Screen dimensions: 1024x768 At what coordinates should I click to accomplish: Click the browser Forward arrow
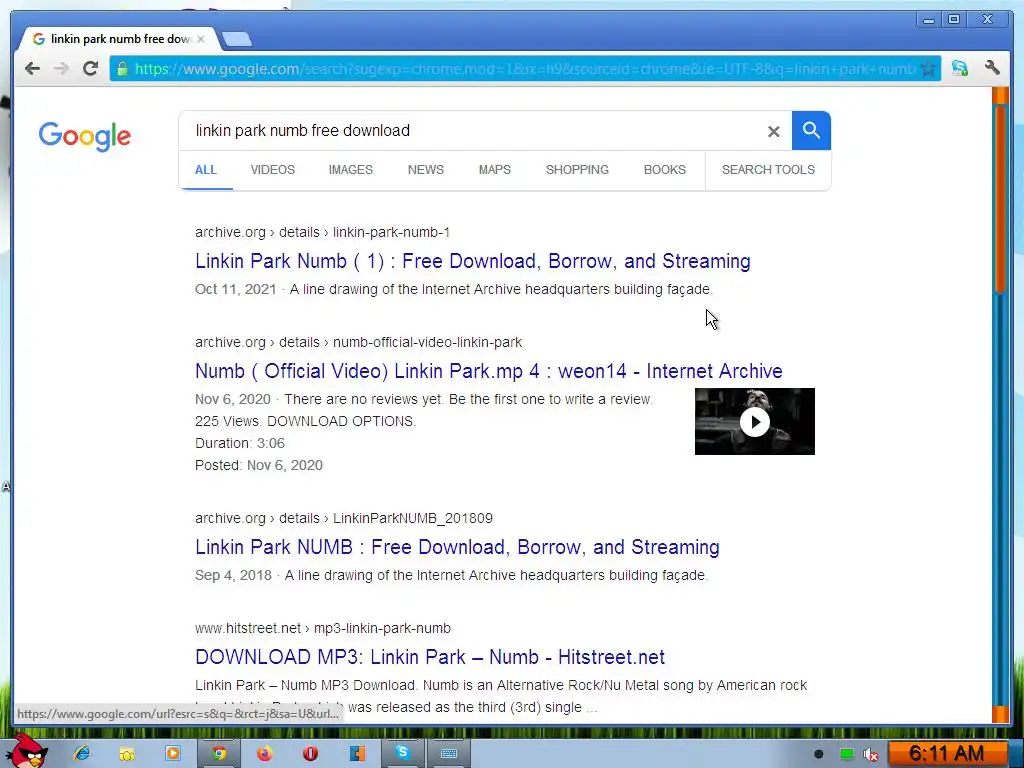click(x=61, y=69)
